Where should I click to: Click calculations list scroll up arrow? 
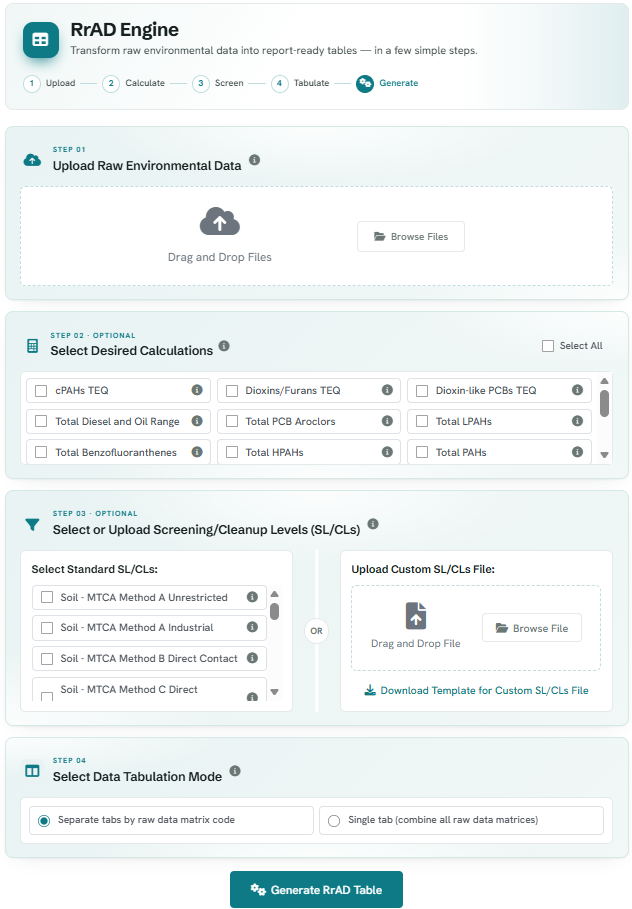click(604, 381)
